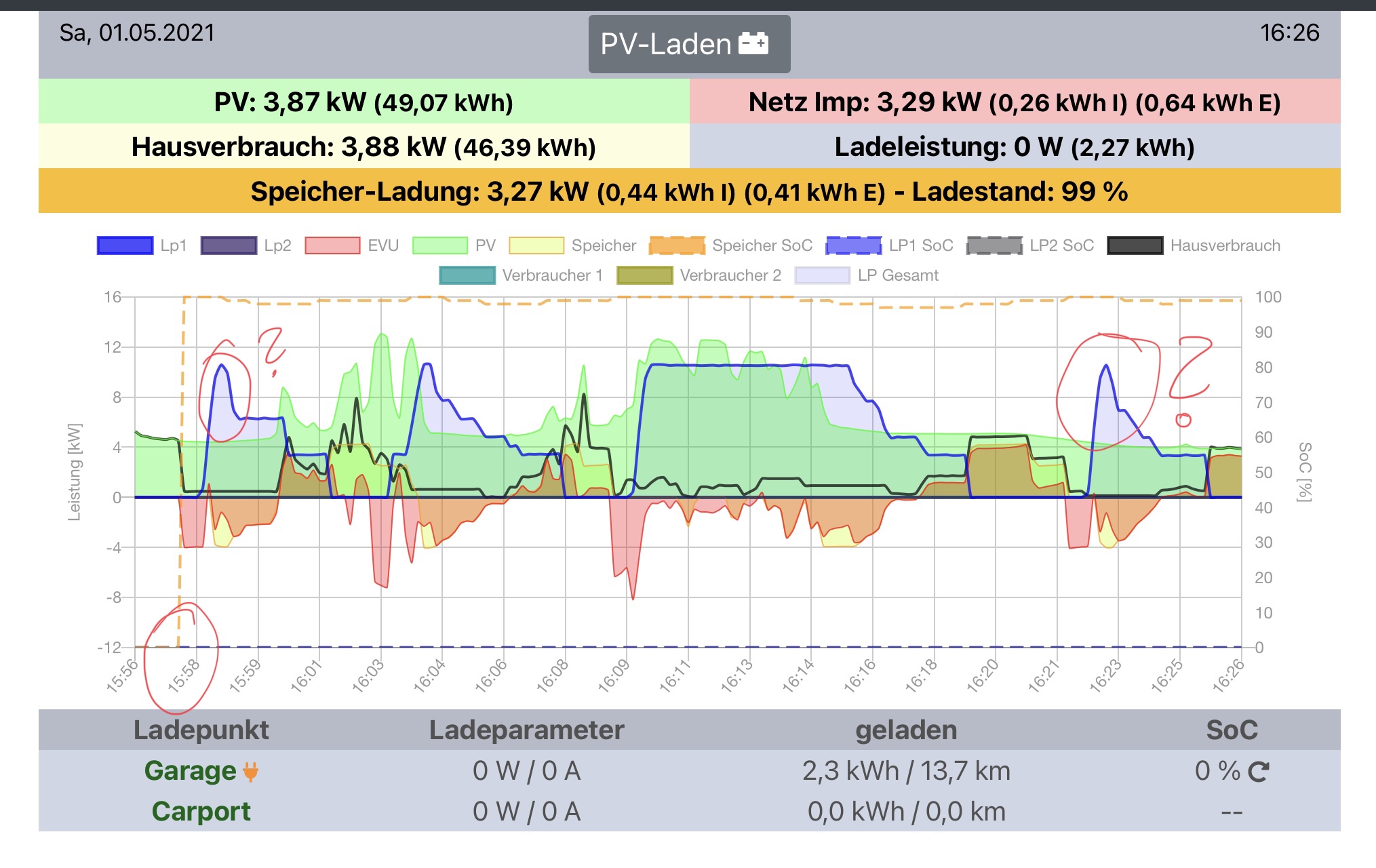Open the Garage charge point
Screen dimensions: 1376x868
coord(190,771)
